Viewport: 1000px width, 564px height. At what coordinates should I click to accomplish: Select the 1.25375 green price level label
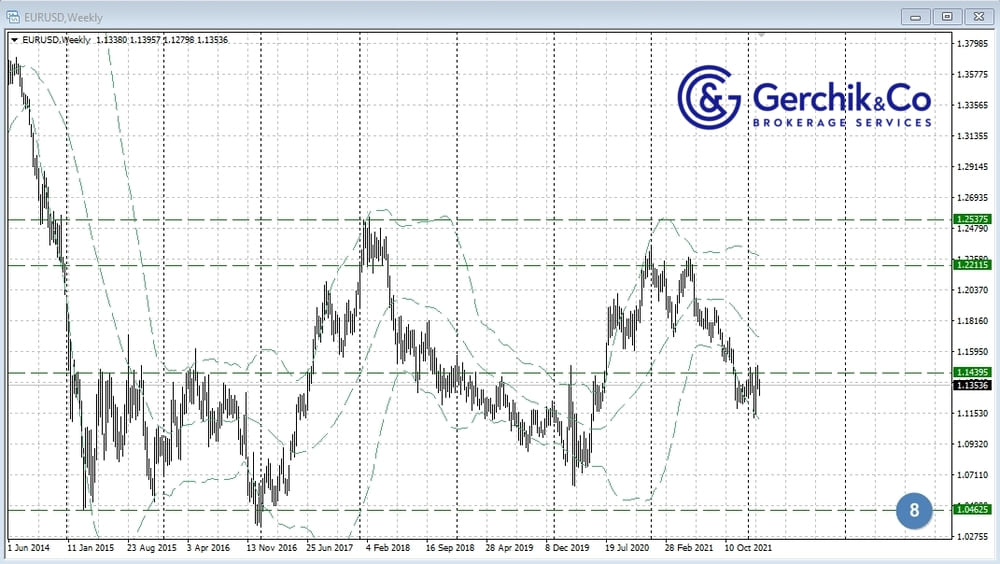point(972,219)
